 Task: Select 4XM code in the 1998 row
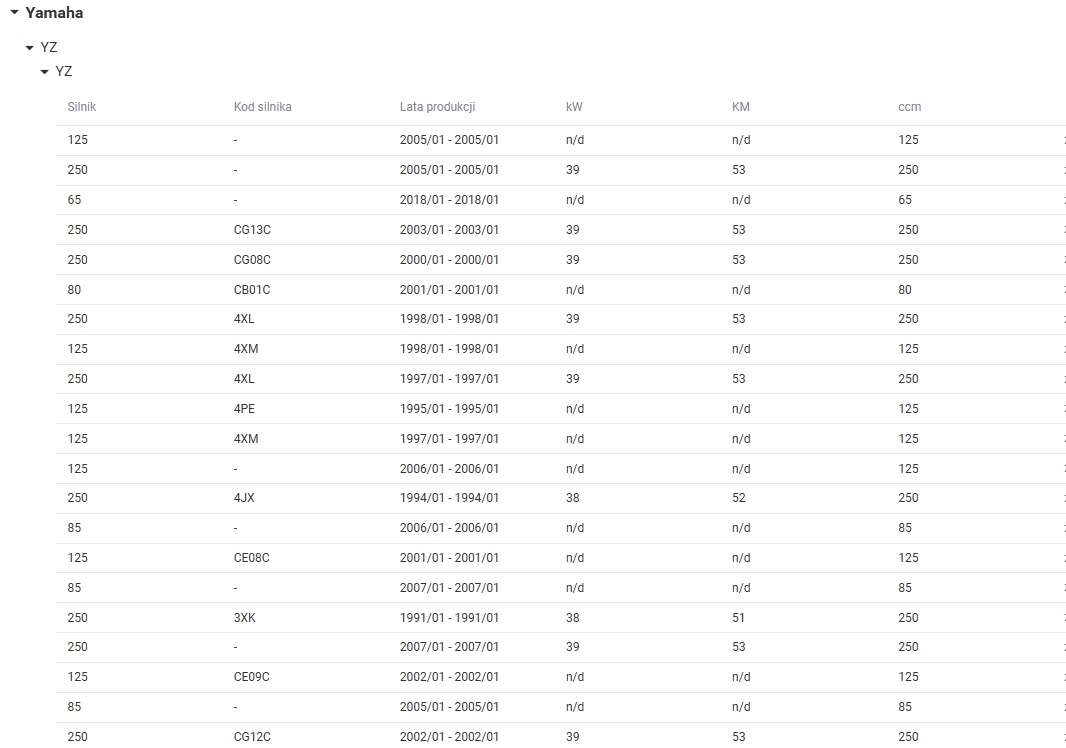coord(246,349)
